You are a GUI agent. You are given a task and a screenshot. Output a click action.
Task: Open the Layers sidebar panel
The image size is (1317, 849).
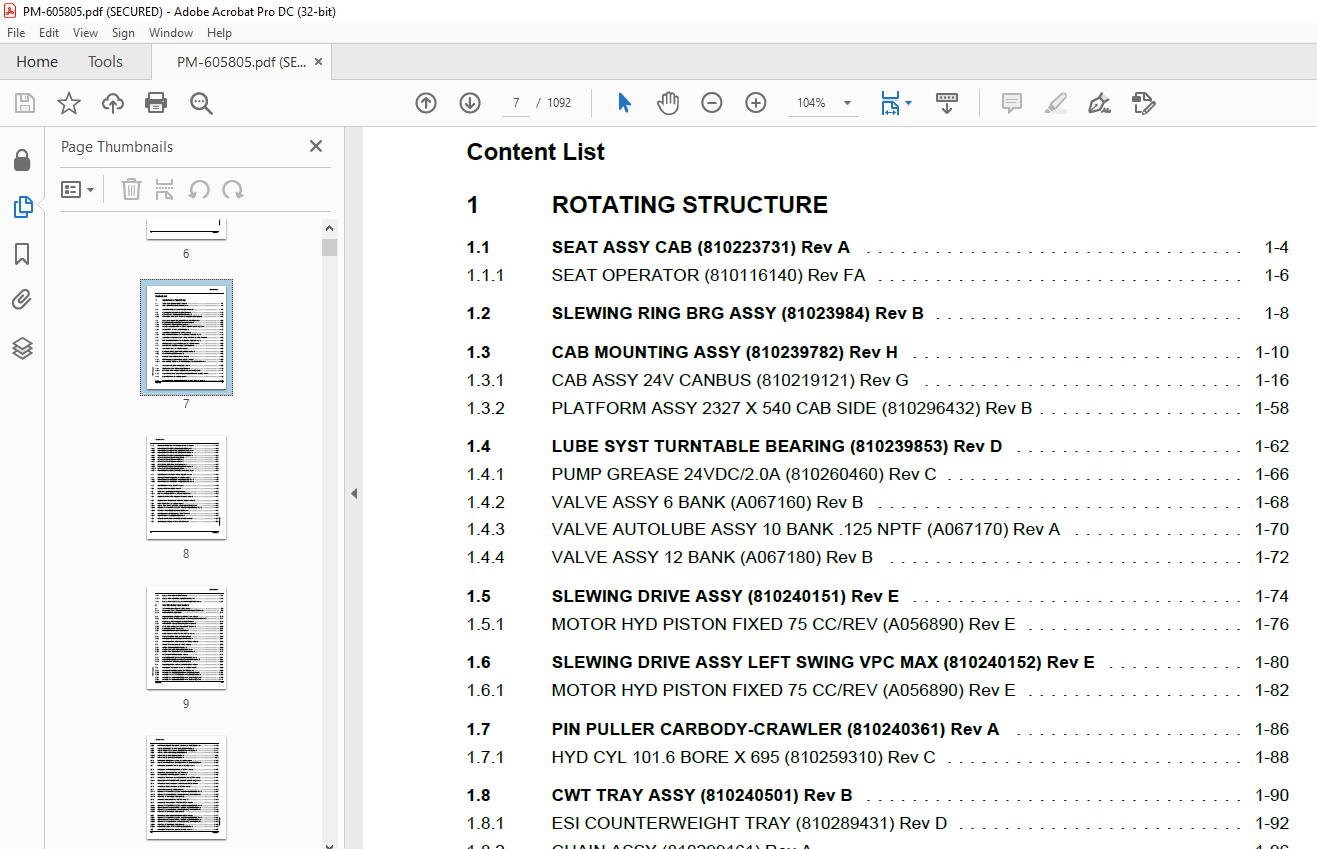(x=22, y=347)
